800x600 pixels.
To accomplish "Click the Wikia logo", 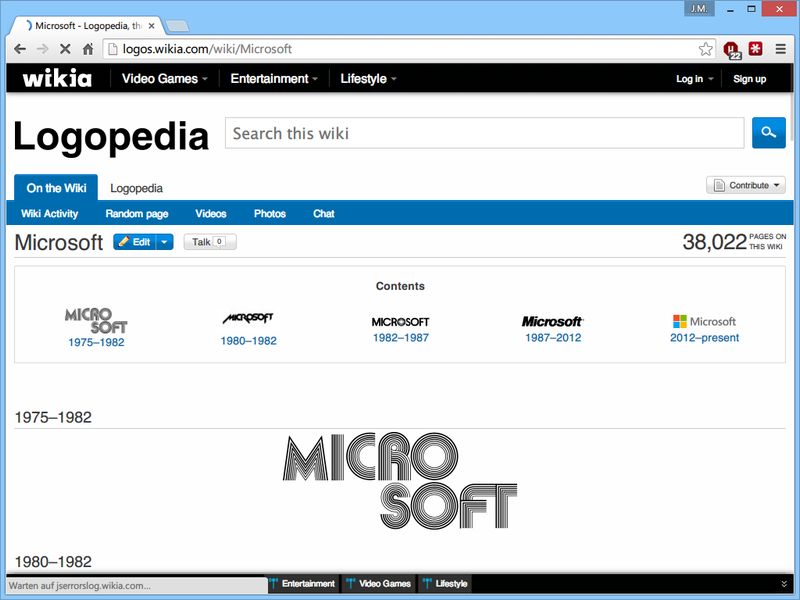I will (x=57, y=78).
